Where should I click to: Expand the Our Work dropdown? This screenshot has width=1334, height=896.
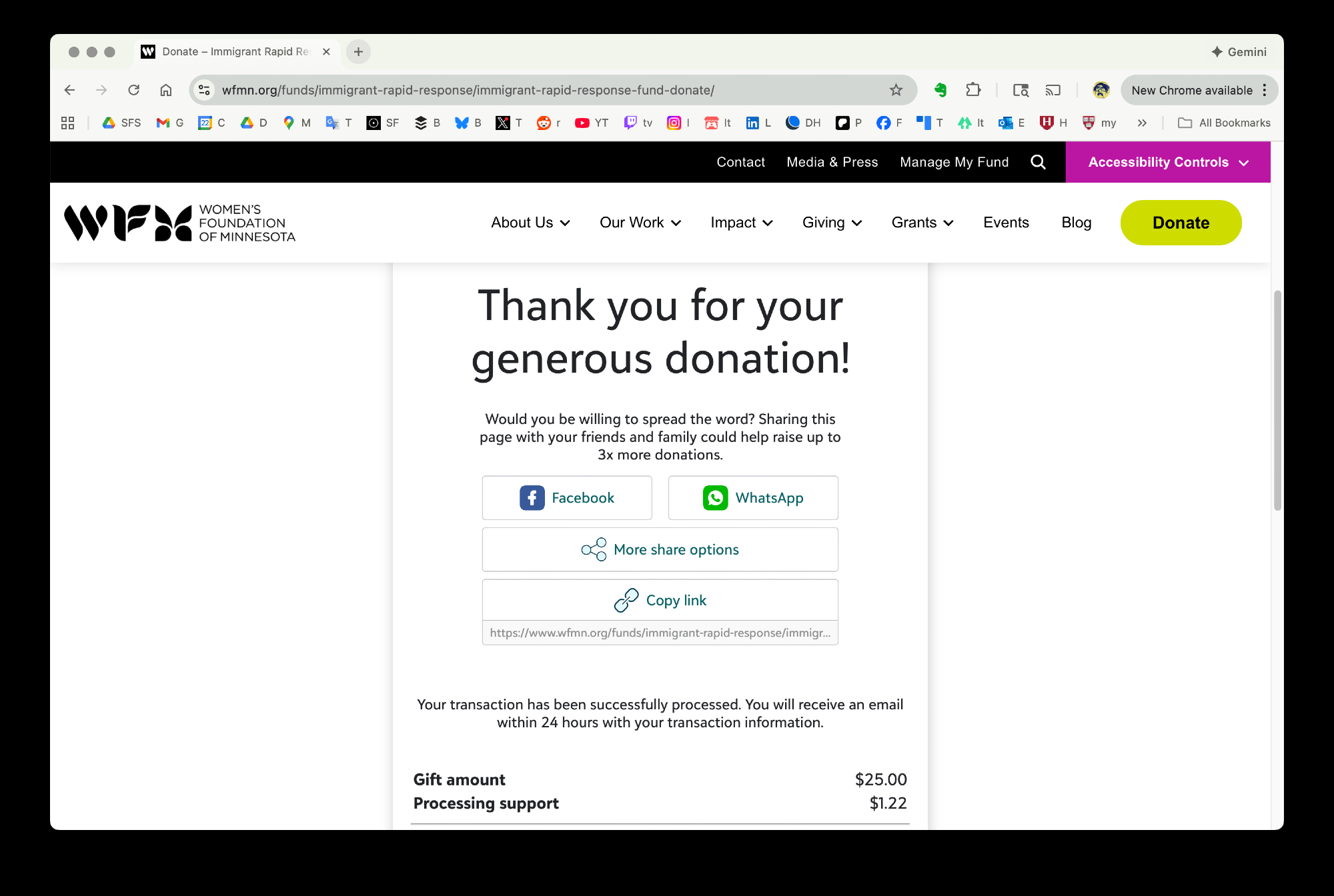click(x=640, y=223)
